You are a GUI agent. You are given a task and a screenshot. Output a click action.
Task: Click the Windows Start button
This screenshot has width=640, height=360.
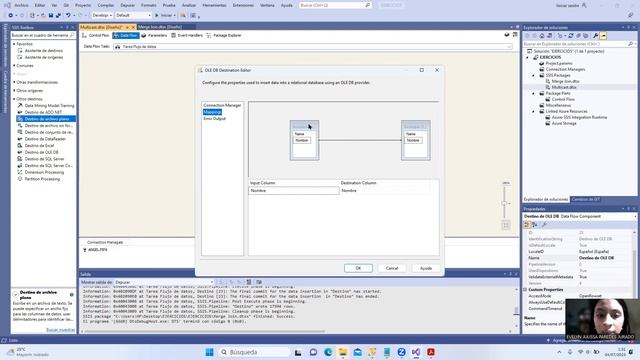point(209,352)
